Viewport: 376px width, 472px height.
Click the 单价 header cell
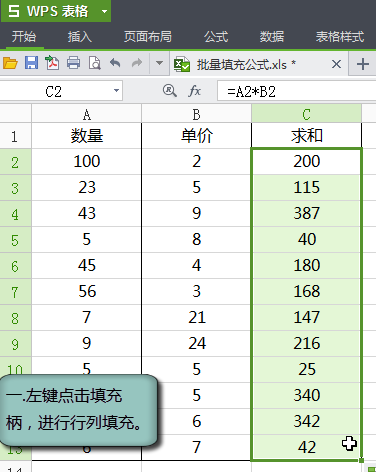(x=197, y=136)
